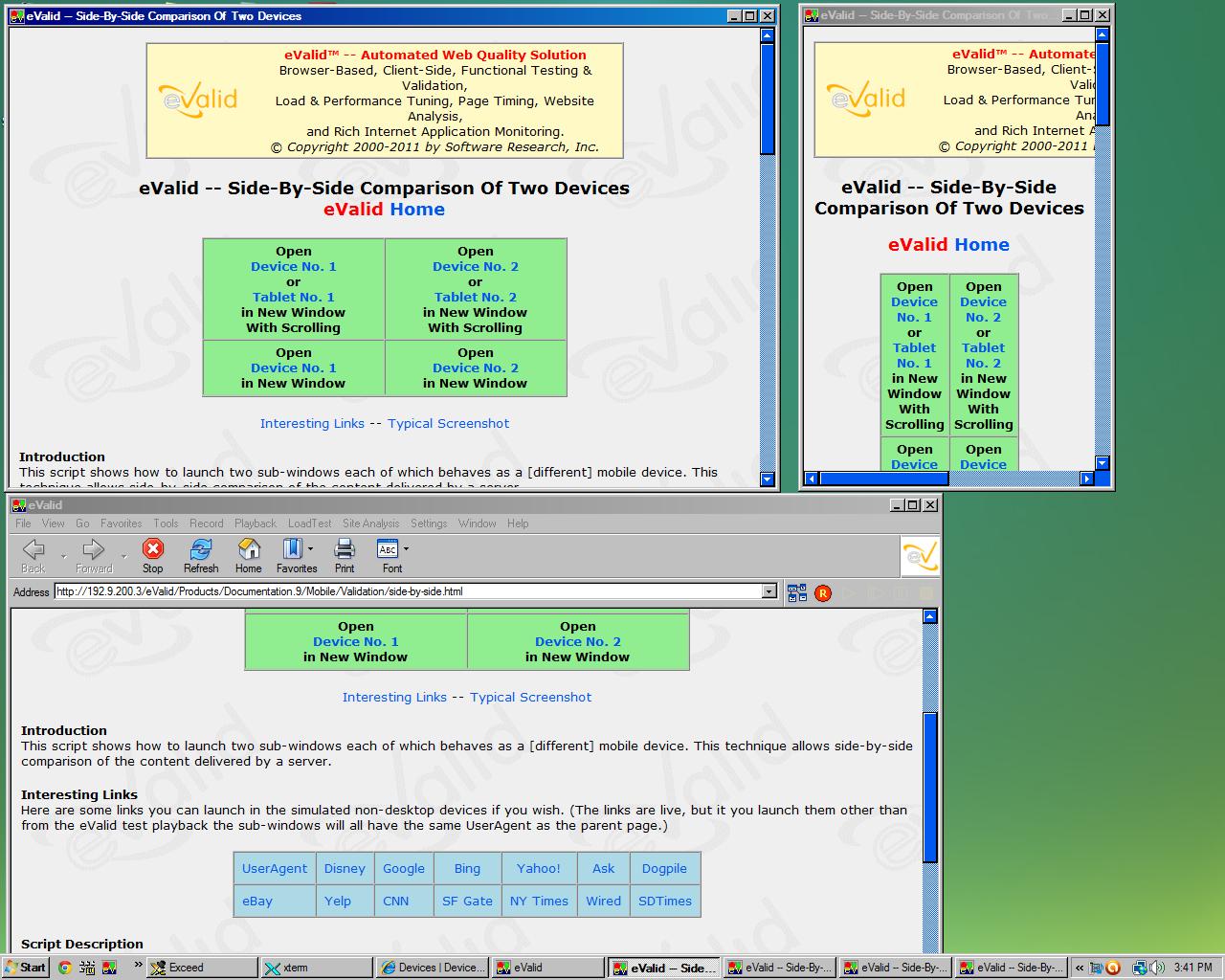
Task: Open the UserAgent link in links table
Action: click(275, 869)
